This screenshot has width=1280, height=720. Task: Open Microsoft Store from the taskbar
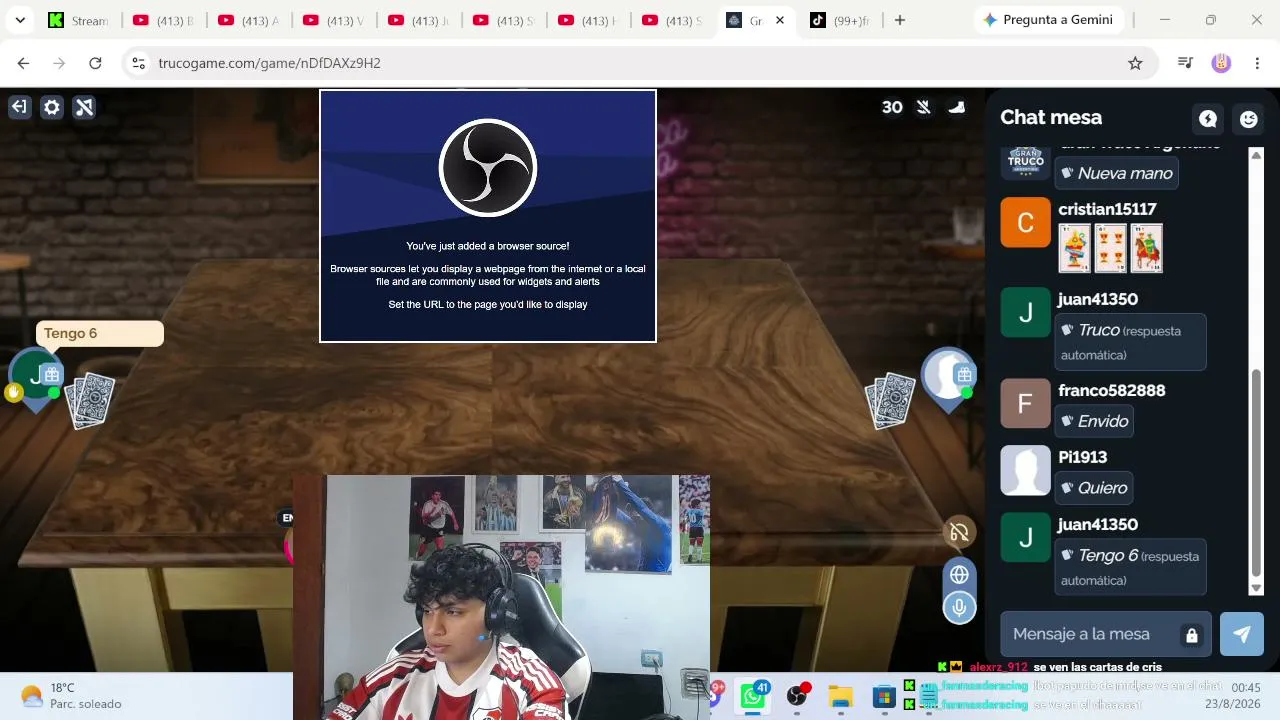coord(884,696)
